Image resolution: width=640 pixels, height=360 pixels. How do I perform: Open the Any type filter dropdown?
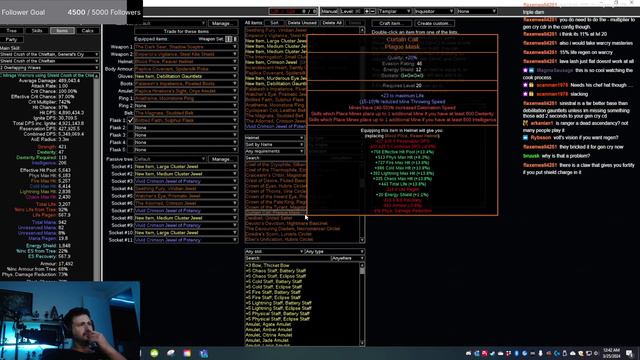click(335, 252)
